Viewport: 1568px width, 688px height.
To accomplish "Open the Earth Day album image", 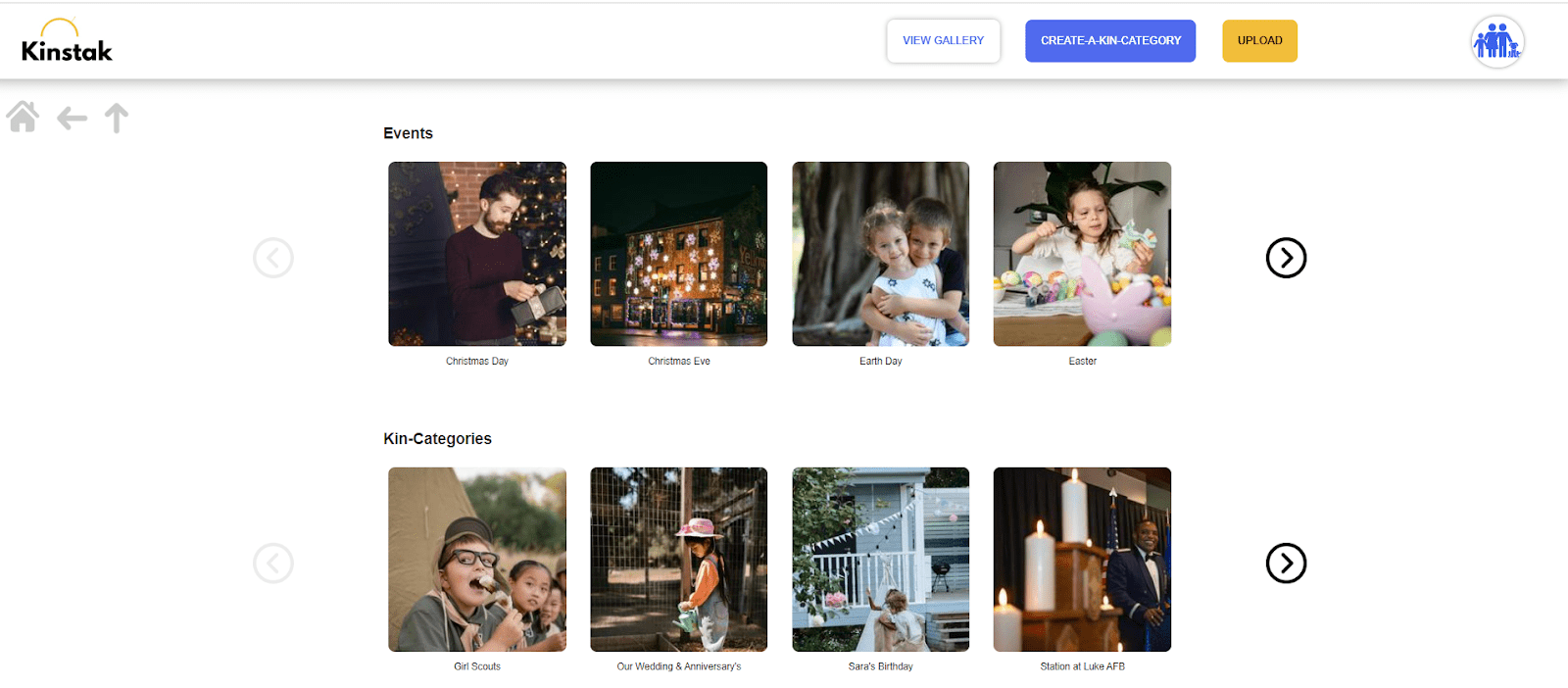I will [880, 254].
